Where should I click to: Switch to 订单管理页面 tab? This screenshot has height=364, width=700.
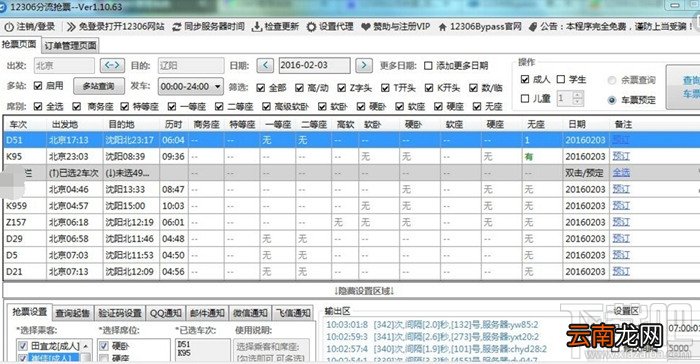pyautogui.click(x=70, y=46)
